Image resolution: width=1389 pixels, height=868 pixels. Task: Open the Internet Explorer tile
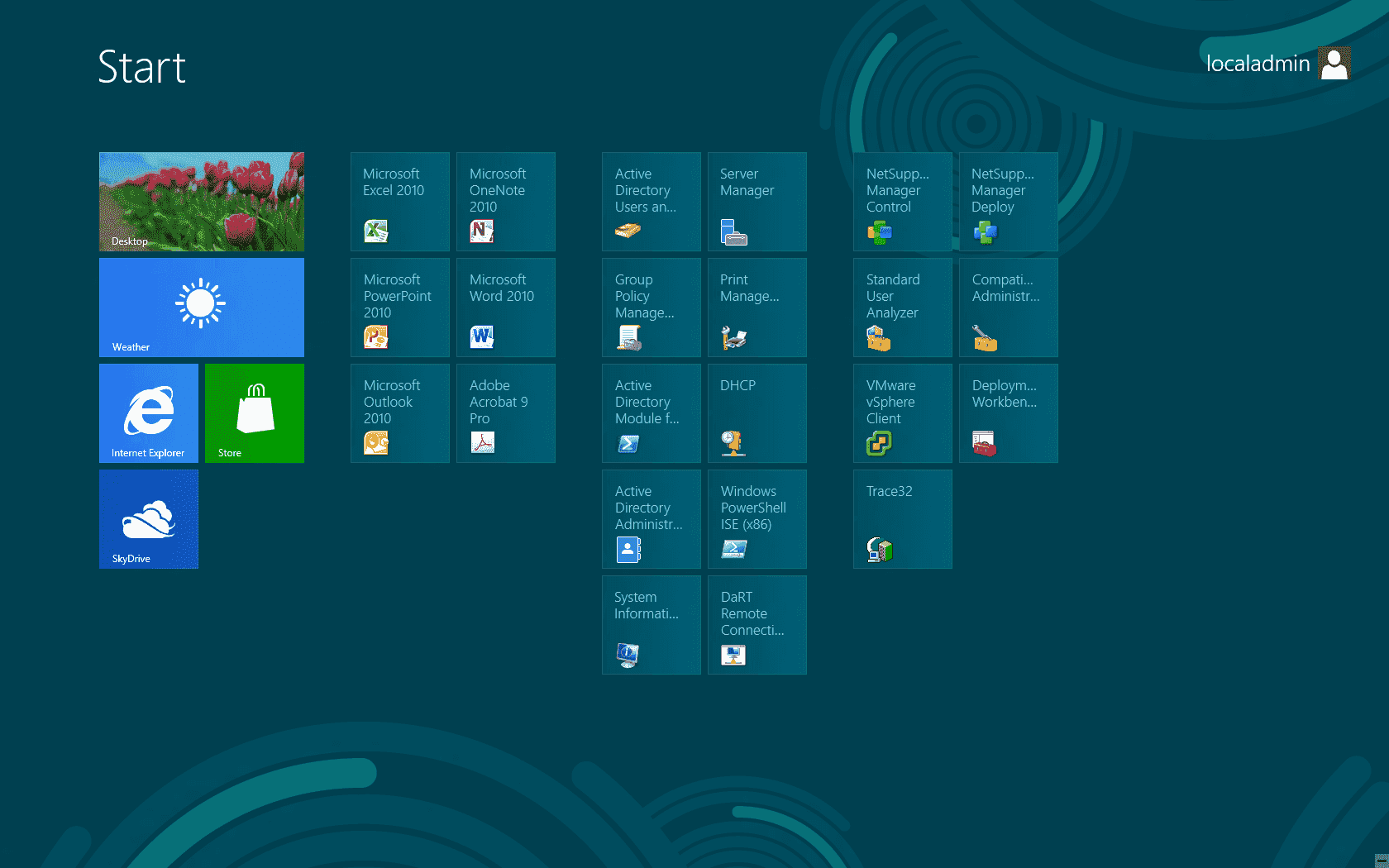(149, 413)
